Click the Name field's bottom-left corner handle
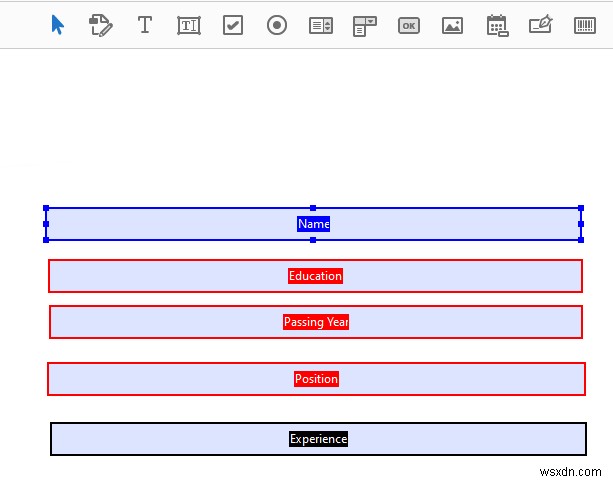Viewport: 613px width, 482px height. tap(46, 240)
